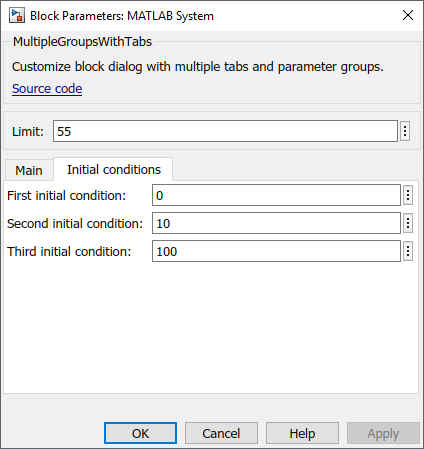The width and height of the screenshot is (424, 449).
Task: Click the "First initial condition:" label
Action: (66, 195)
